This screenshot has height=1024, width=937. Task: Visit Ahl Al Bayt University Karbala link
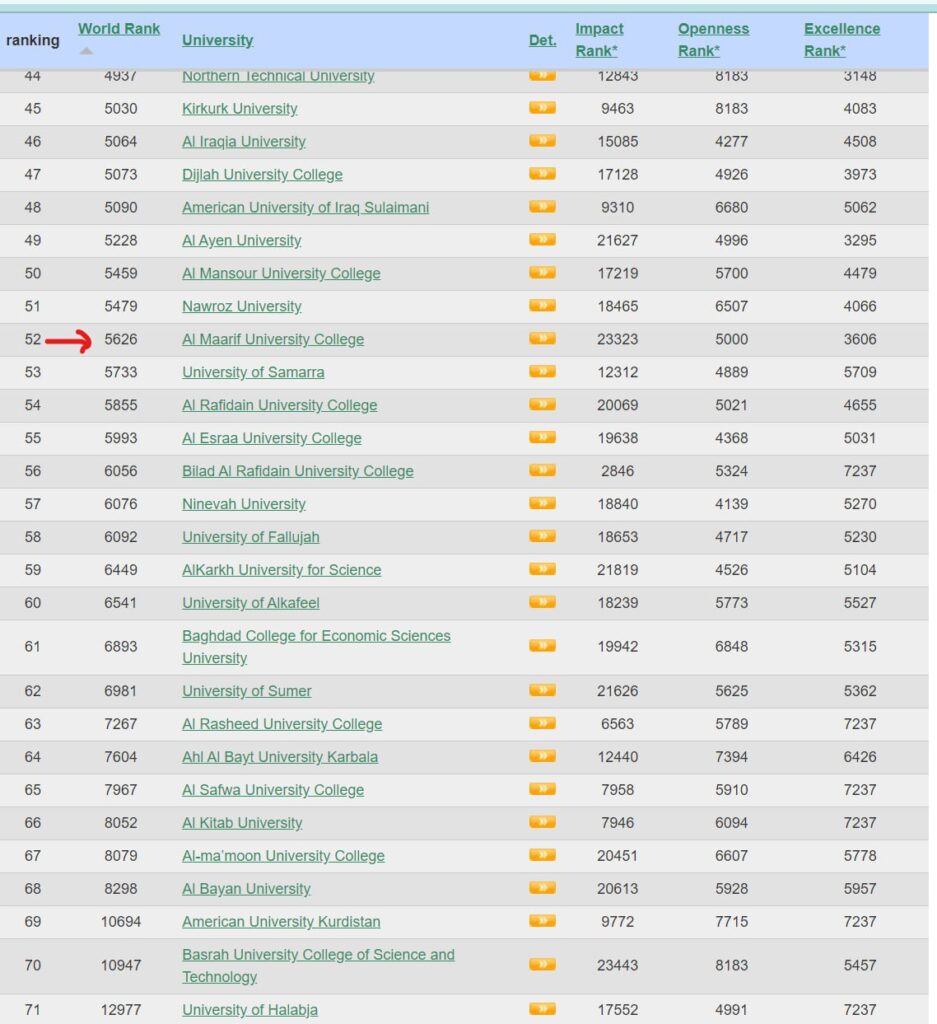click(x=279, y=757)
